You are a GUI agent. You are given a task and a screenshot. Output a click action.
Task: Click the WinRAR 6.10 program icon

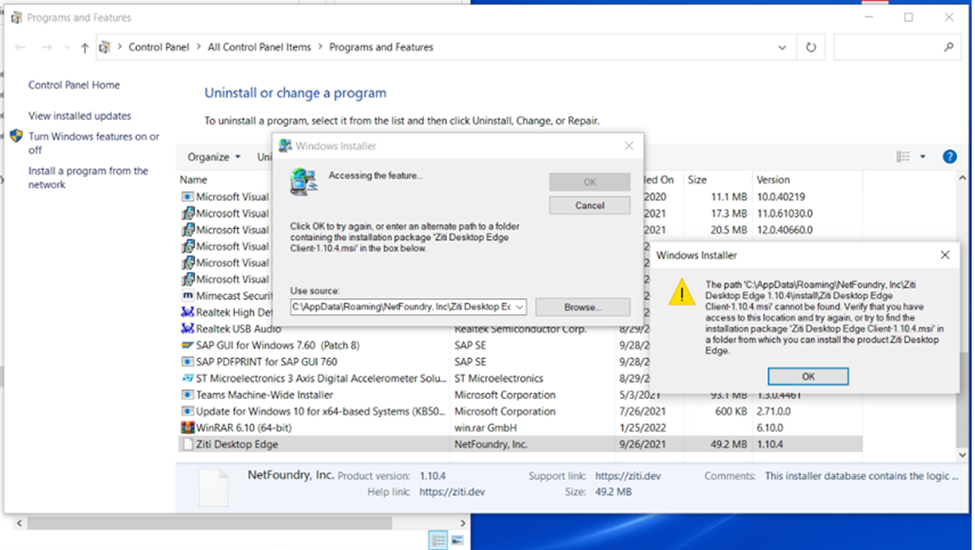[x=187, y=428]
